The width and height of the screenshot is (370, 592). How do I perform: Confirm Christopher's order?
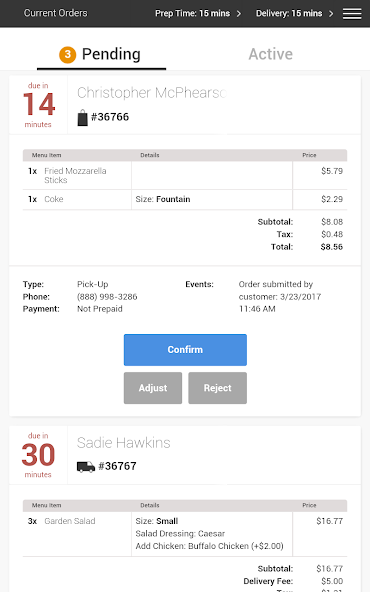(x=185, y=350)
